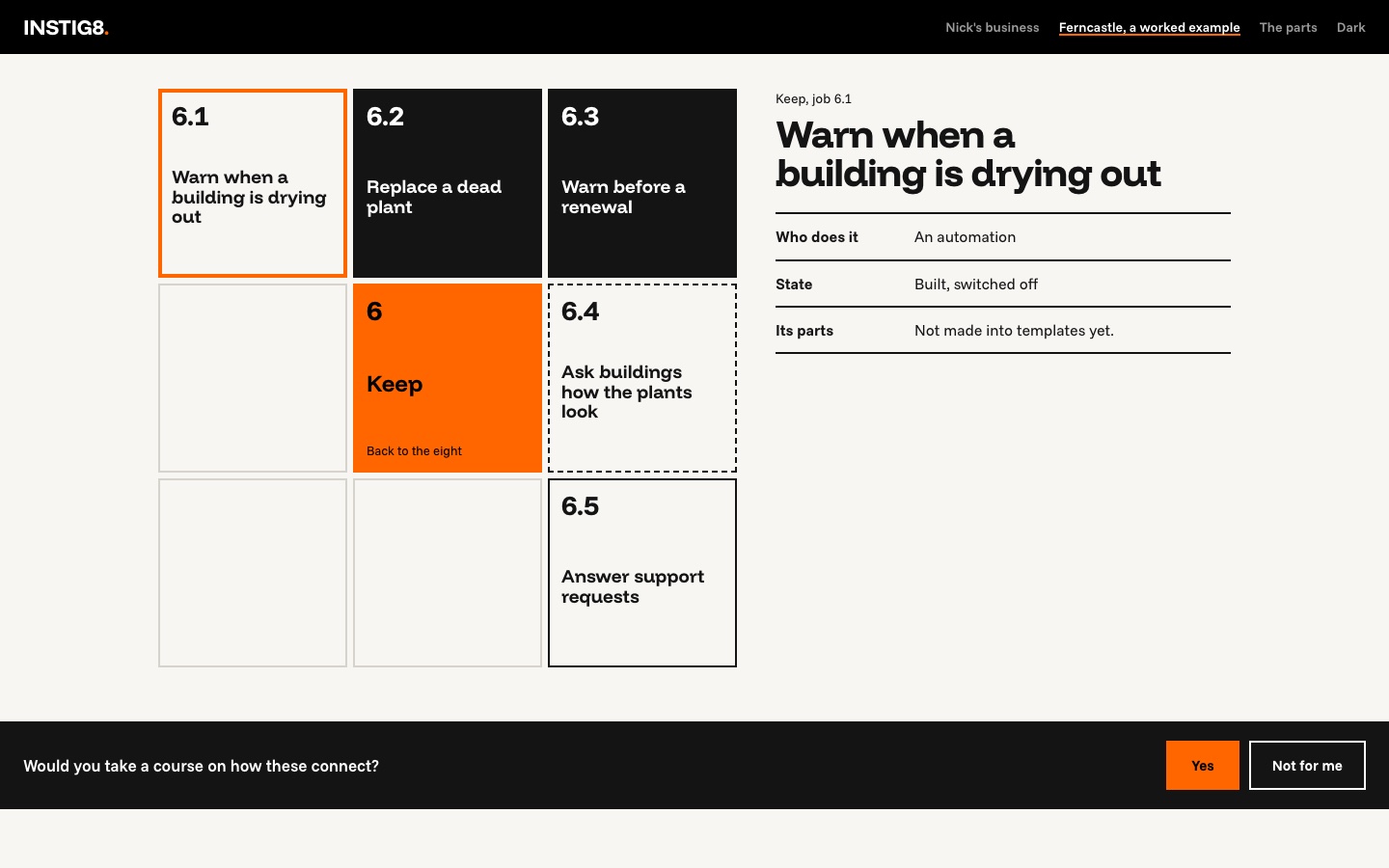Viewport: 1389px width, 868px height.
Task: Open Ferncastle, a worked example
Action: (x=1149, y=27)
